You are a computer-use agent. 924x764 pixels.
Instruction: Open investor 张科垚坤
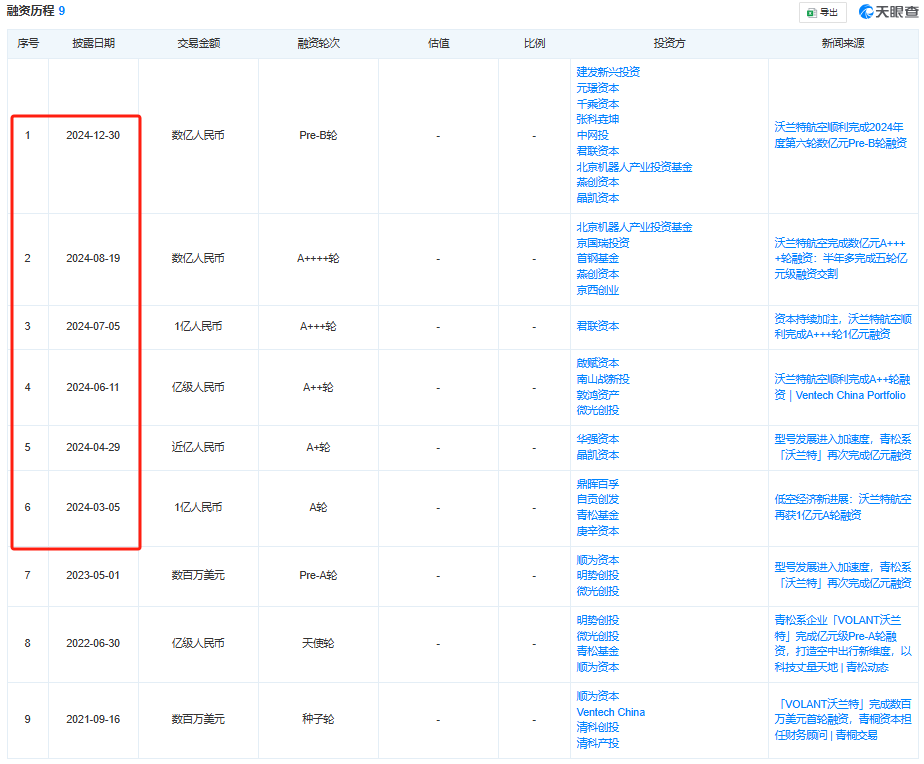(x=598, y=119)
